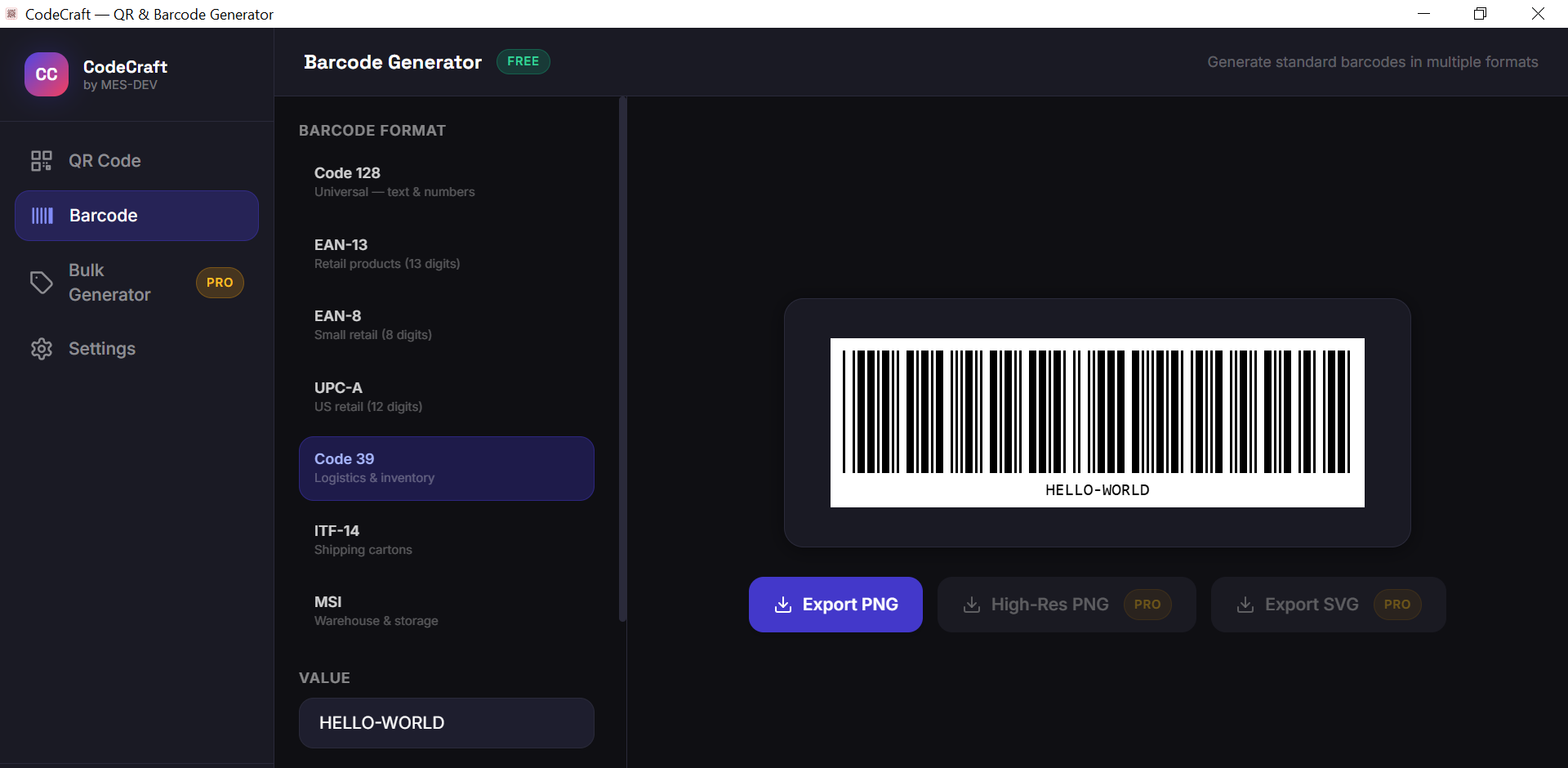Click 'Generate standard barcodes in multiple formats' text
Screen dimensions: 1568x768
(x=1373, y=62)
